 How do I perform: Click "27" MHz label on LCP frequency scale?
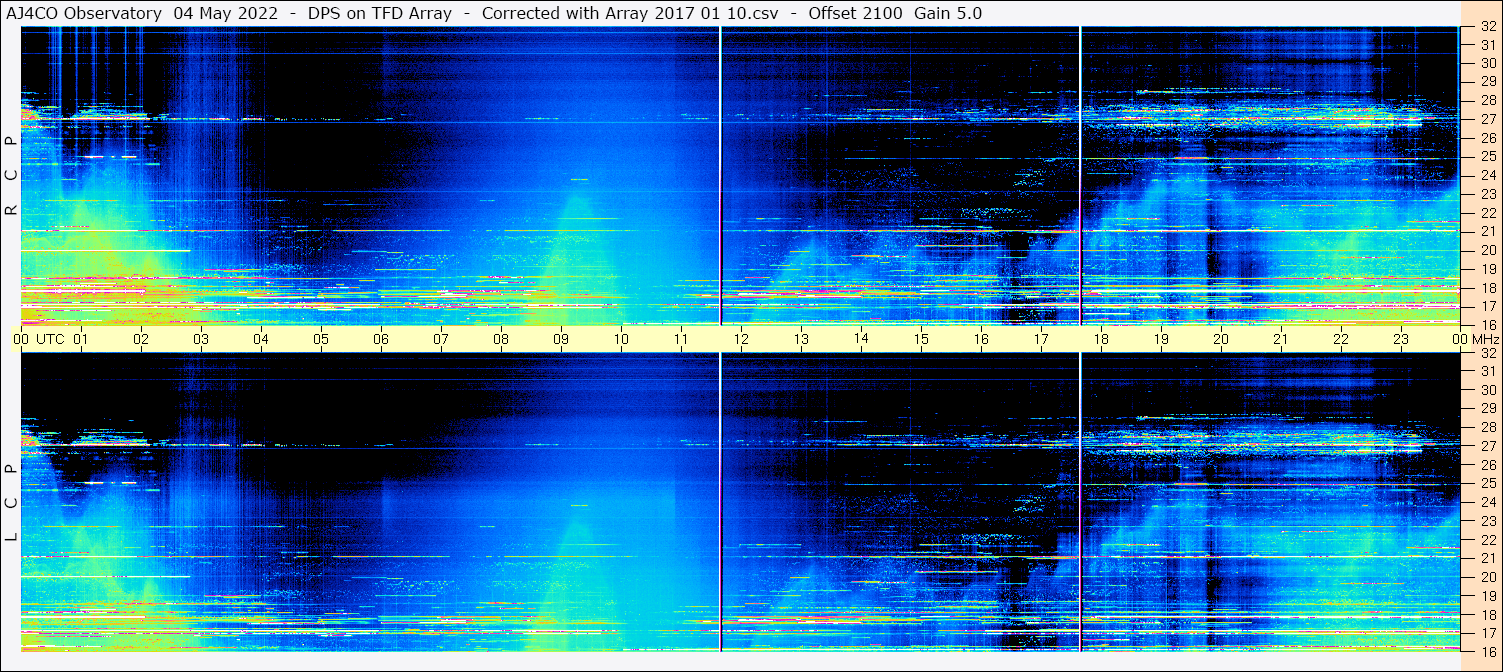tap(1487, 446)
